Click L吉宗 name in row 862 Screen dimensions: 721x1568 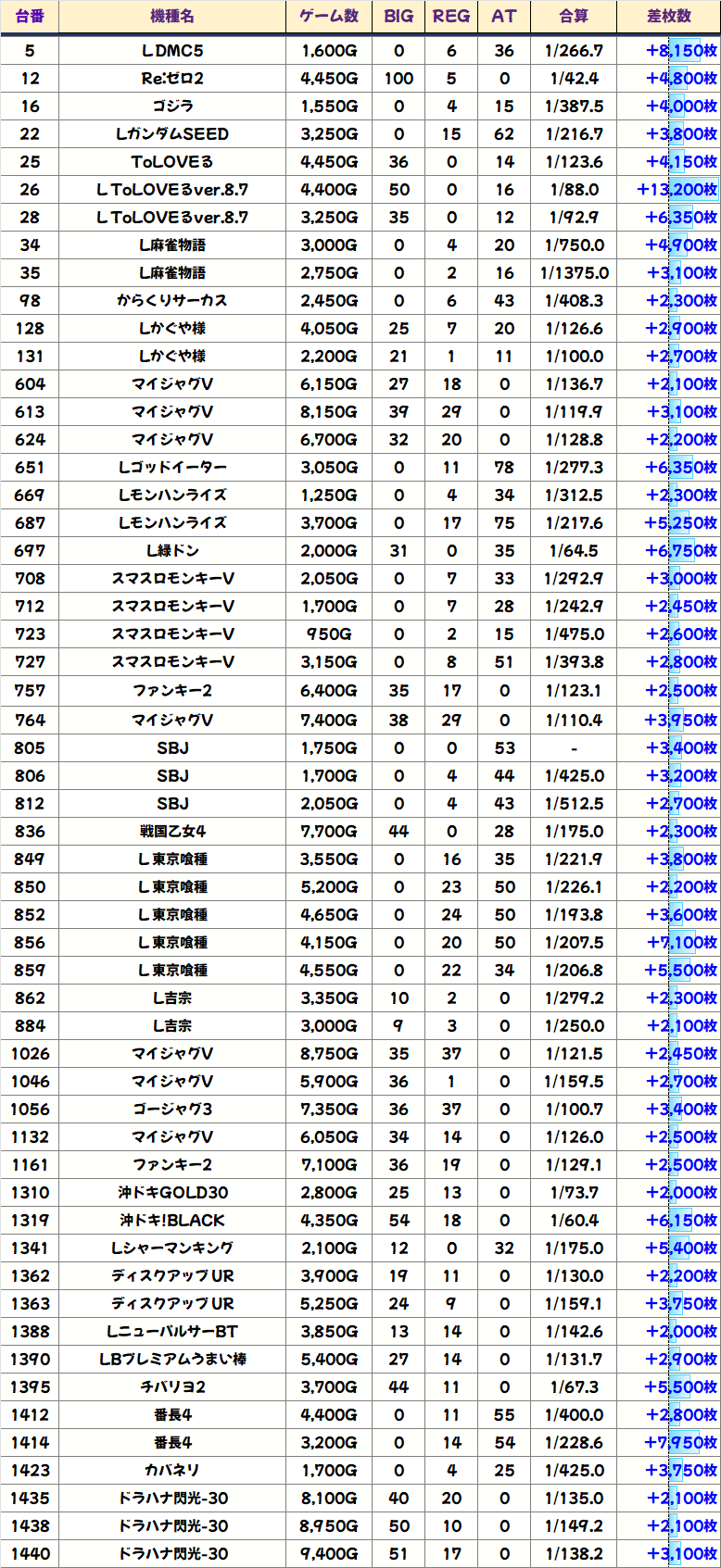pyautogui.click(x=172, y=997)
